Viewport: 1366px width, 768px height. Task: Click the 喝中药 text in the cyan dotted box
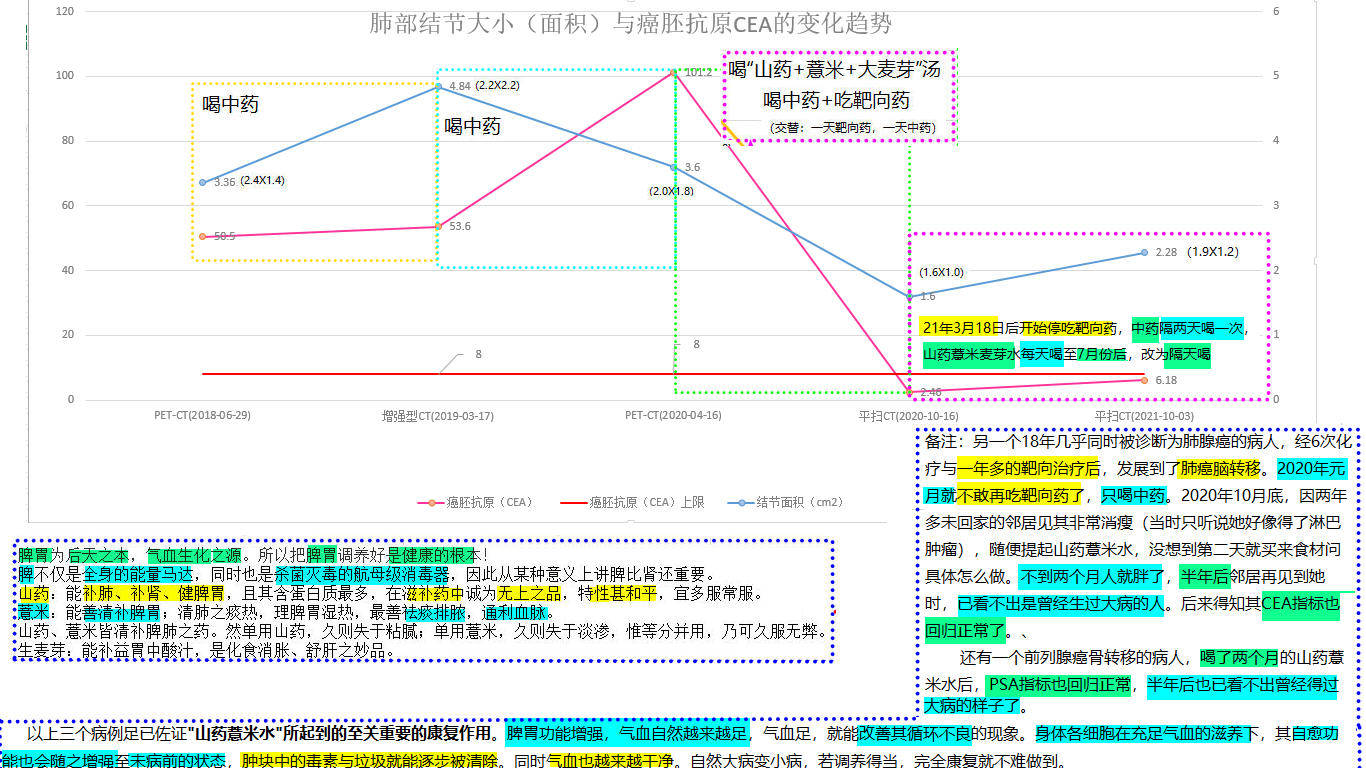pyautogui.click(x=473, y=127)
